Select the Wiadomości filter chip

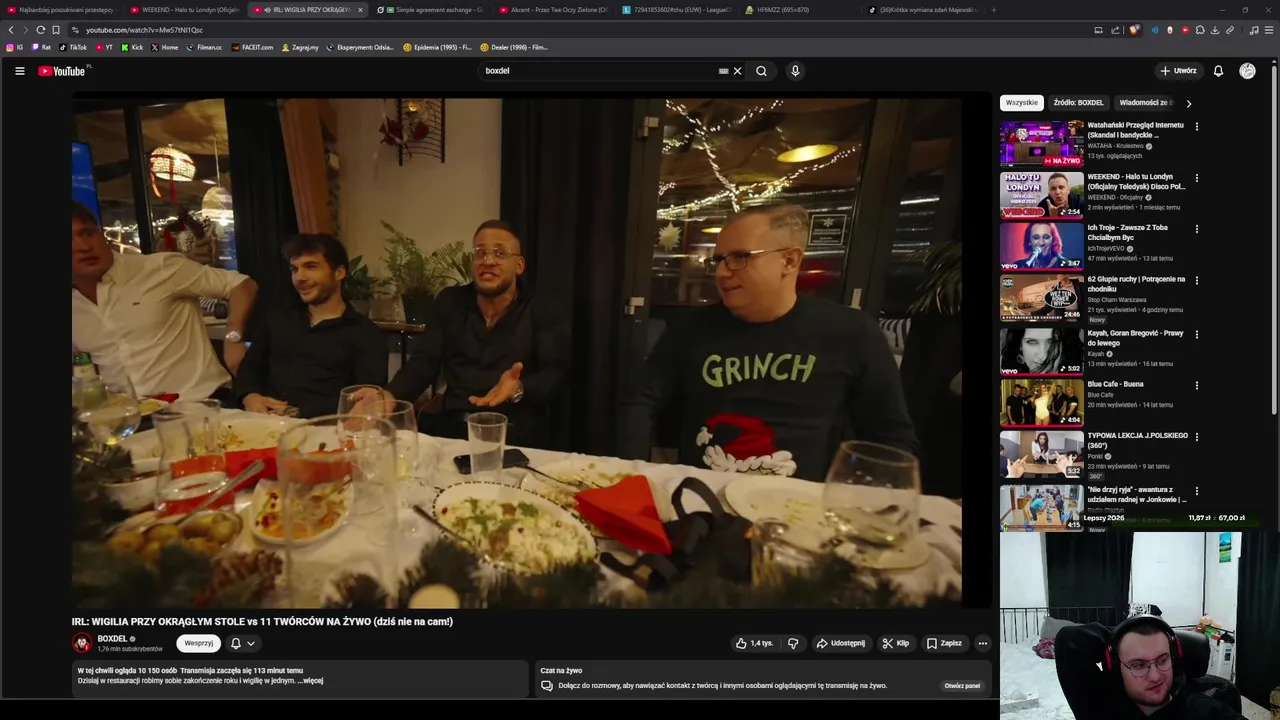[1145, 102]
